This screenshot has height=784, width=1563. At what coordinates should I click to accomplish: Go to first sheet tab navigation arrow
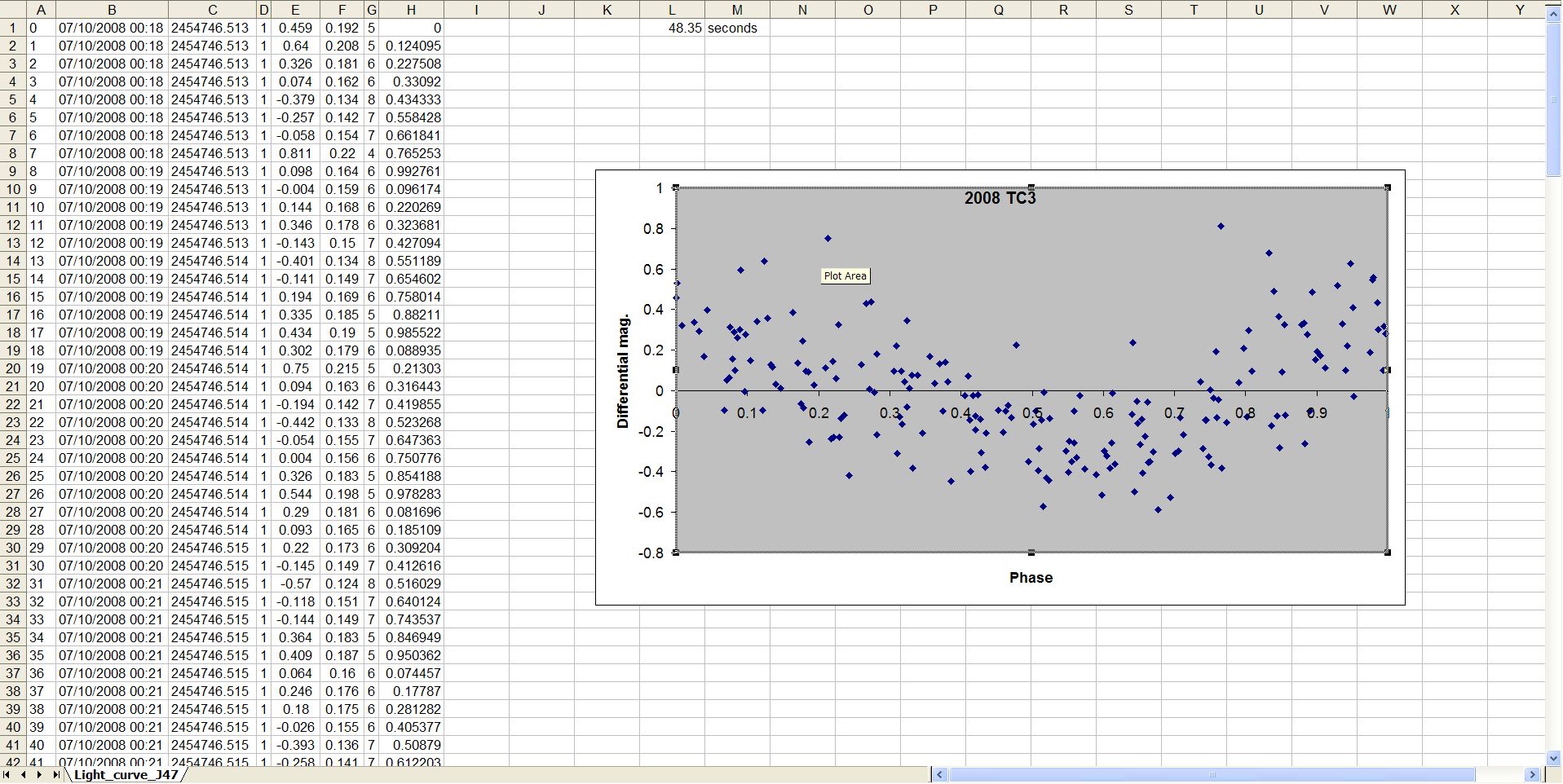tap(8, 774)
